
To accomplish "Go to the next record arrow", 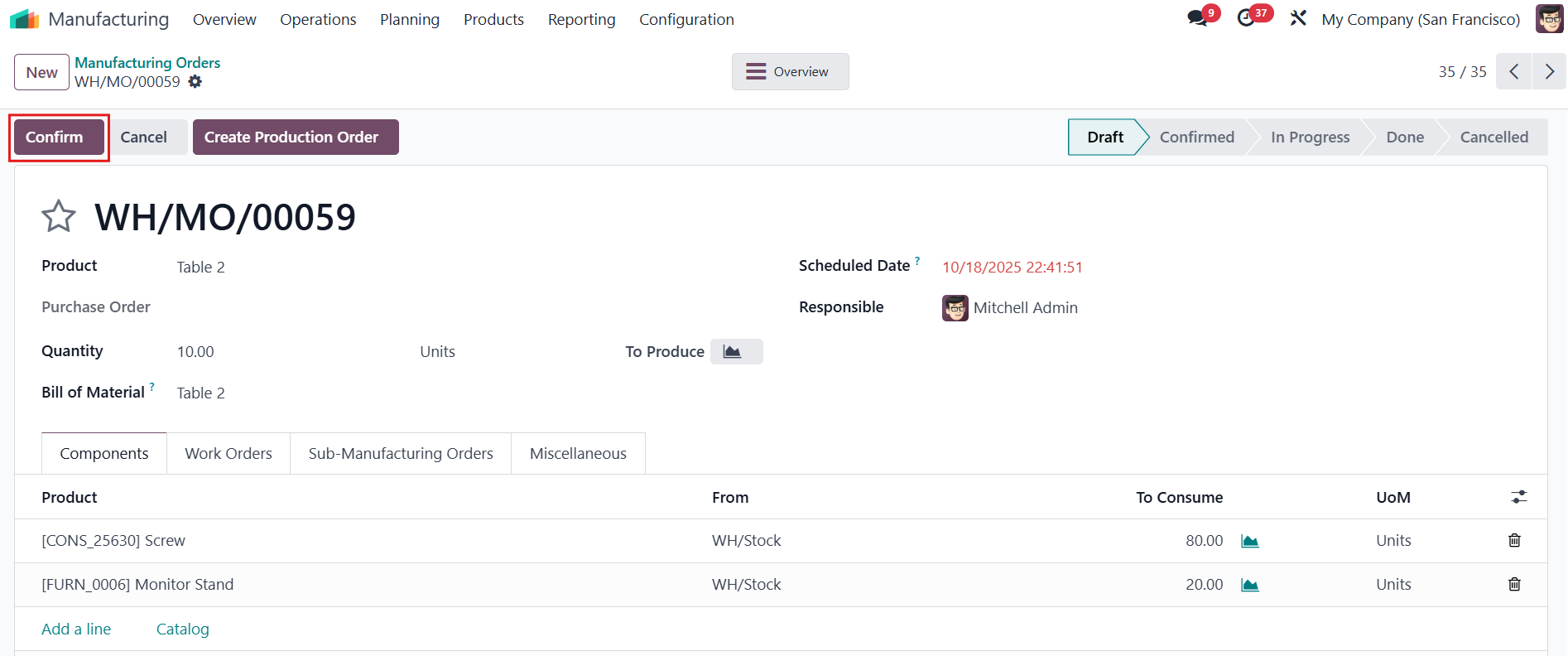I will [x=1549, y=72].
